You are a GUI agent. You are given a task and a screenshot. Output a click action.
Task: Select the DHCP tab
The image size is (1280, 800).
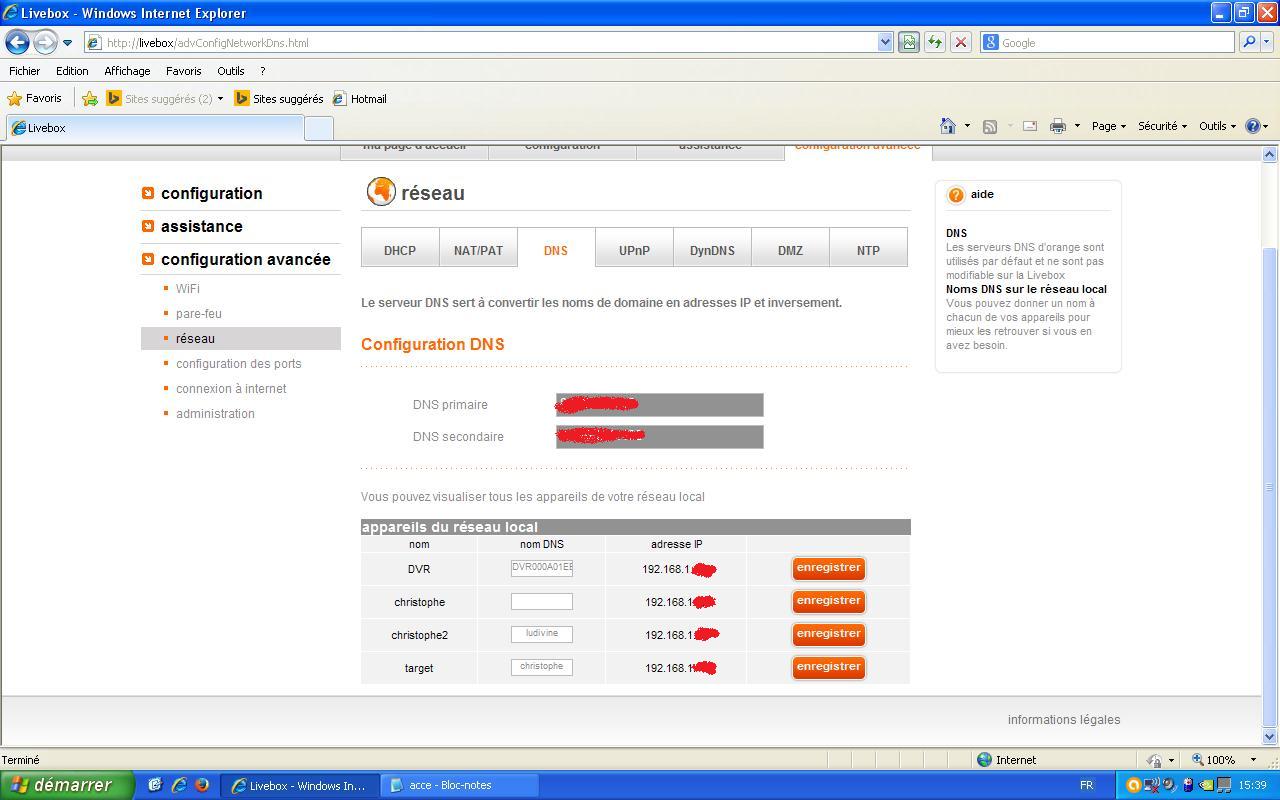point(400,250)
